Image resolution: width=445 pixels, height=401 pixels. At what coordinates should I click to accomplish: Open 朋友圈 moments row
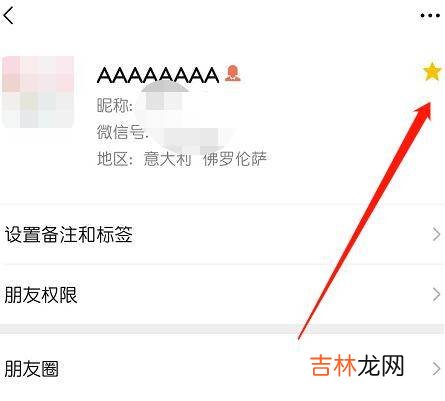point(222,368)
